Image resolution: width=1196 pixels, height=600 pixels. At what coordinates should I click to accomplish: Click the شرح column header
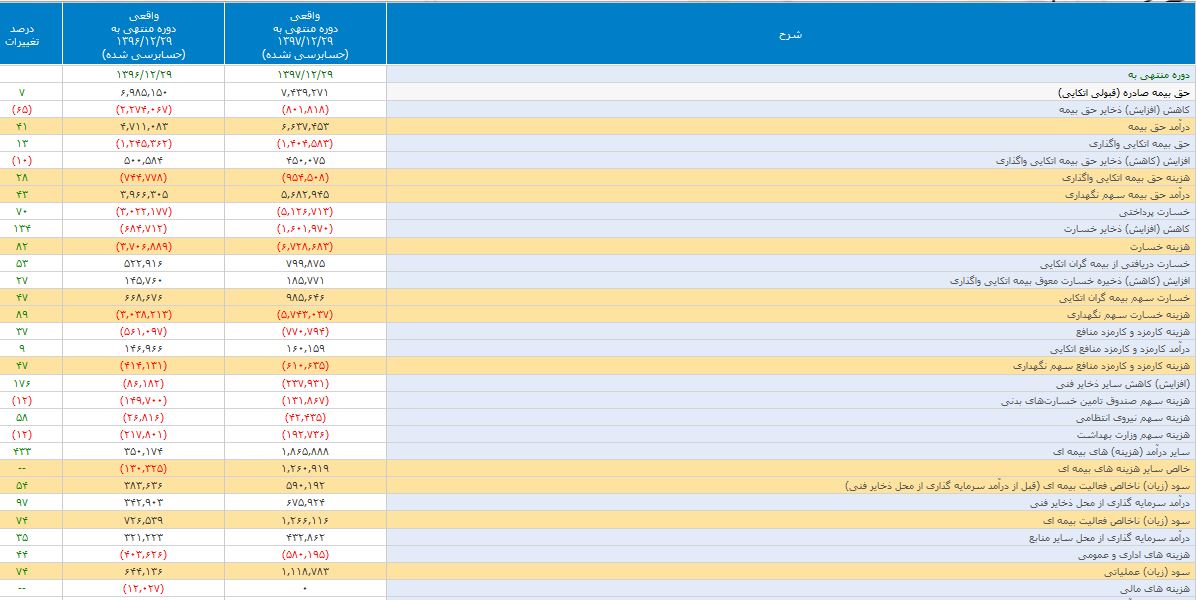coord(790,35)
